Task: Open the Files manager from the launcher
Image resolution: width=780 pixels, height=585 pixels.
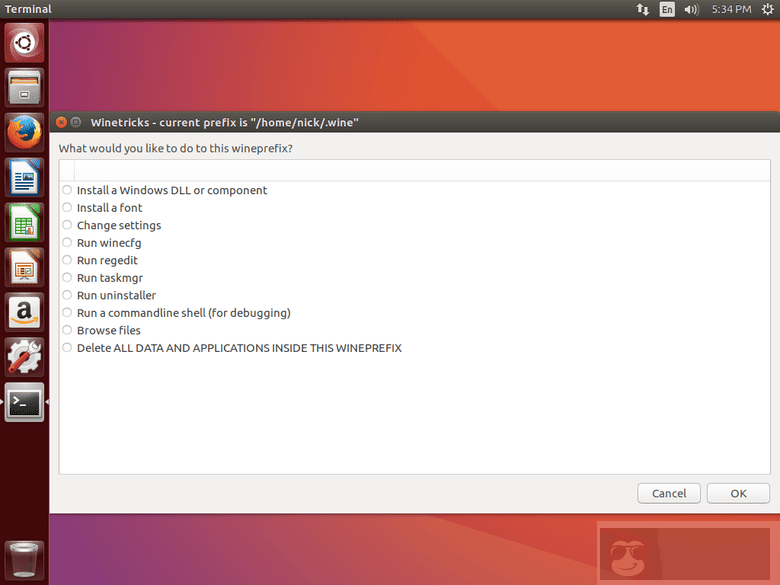Action: click(24, 87)
